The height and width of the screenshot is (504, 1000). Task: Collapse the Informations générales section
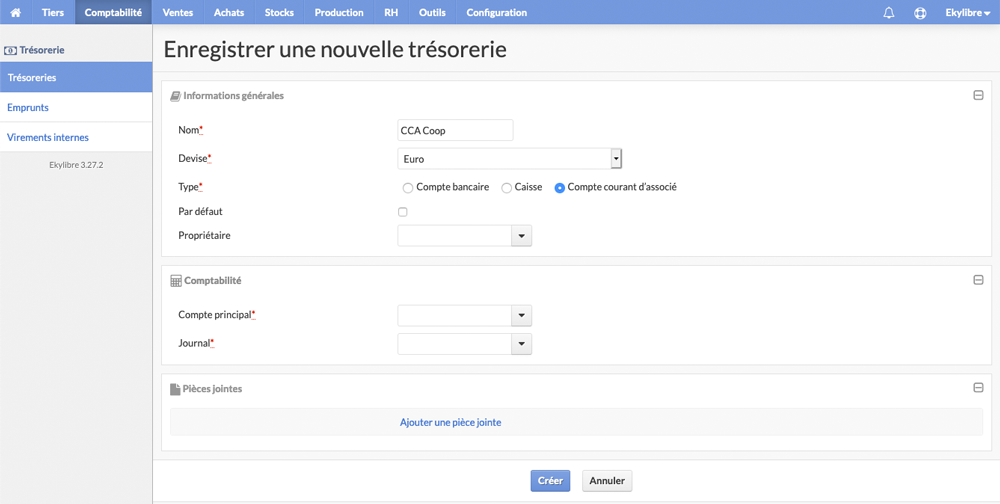pos(978,96)
